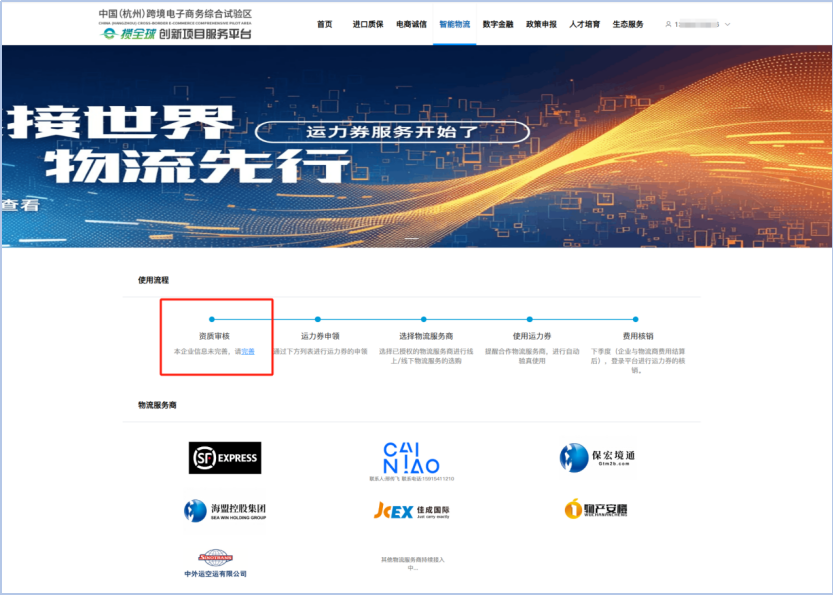
Task: Click the 运力券服务开始了 banner button
Action: 392,132
